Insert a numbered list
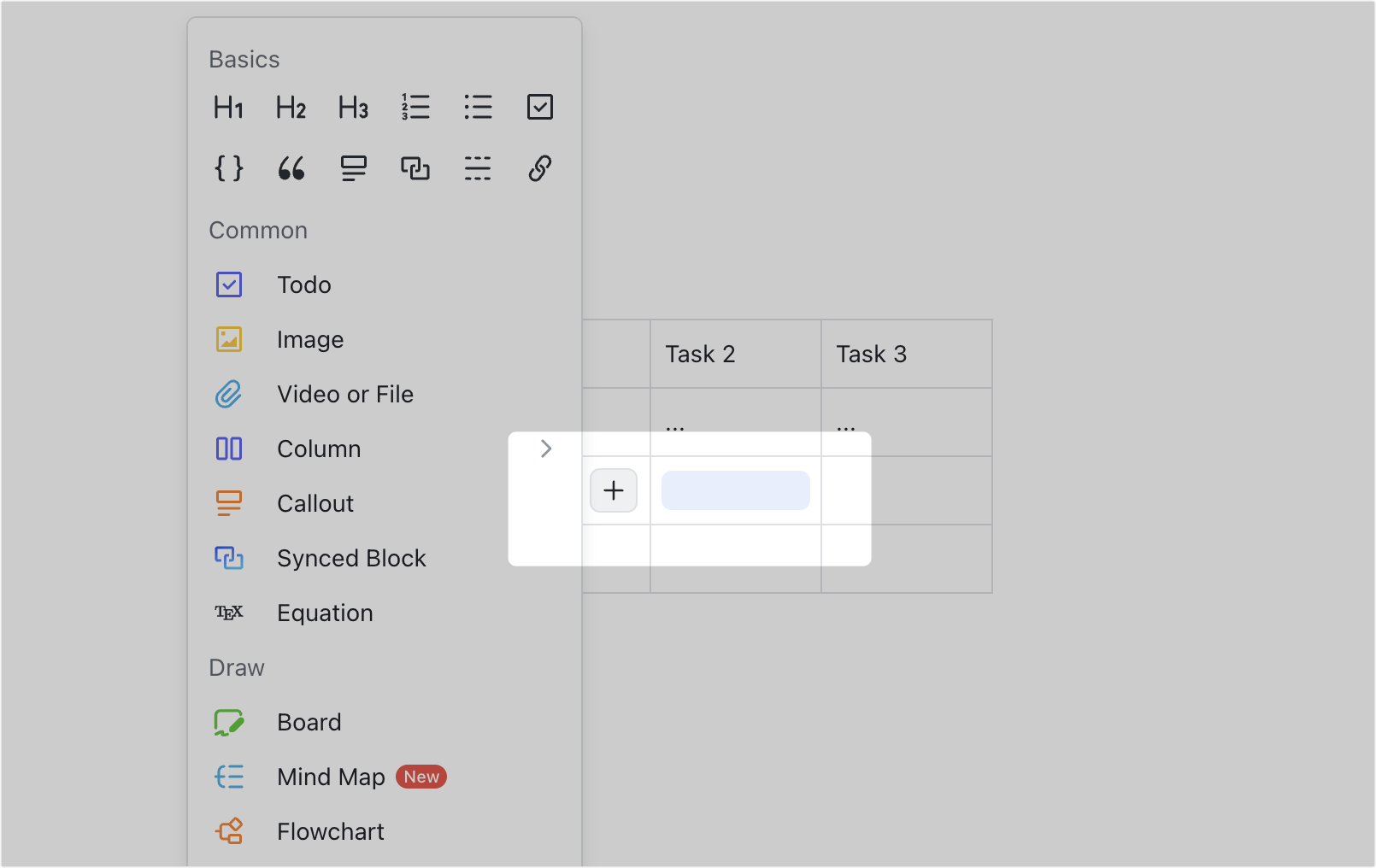 (415, 107)
